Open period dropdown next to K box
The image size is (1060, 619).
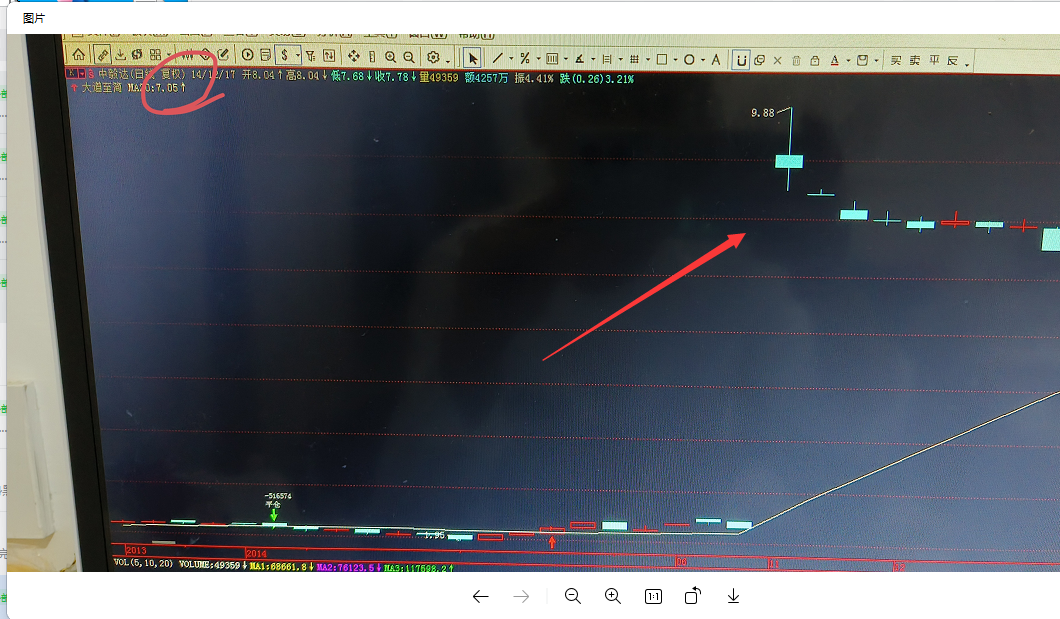click(81, 73)
